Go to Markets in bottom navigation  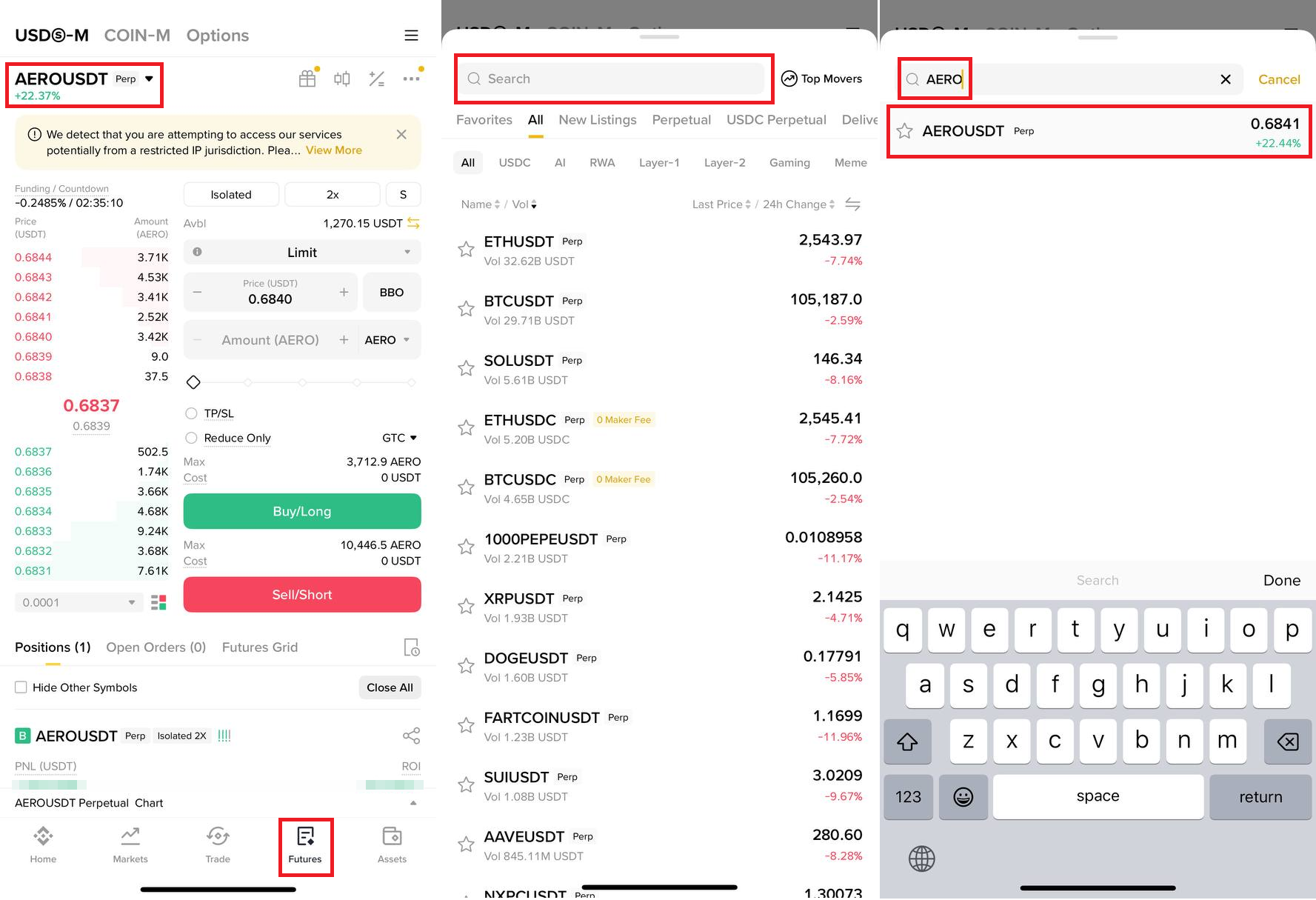point(130,845)
